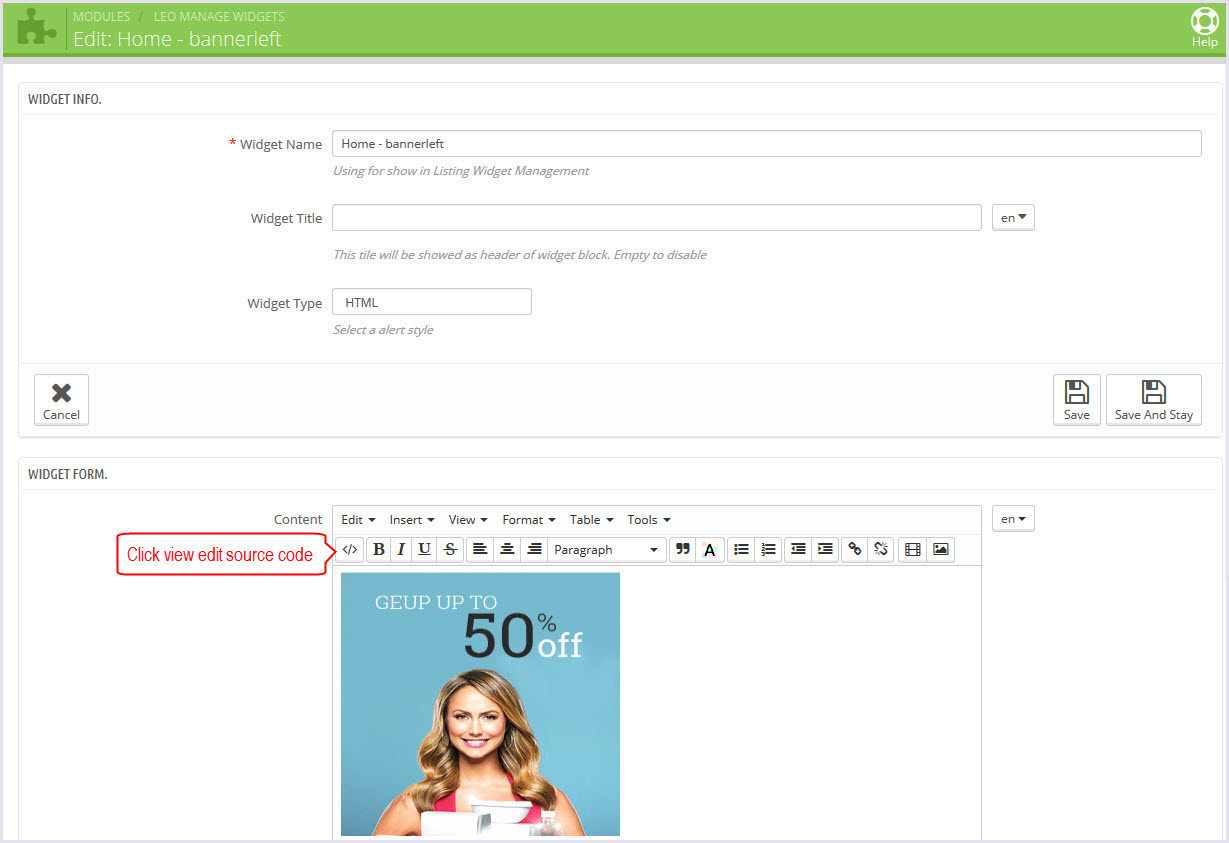Go to Leo Manage Widgets breadcrumb
This screenshot has width=1229, height=843.
[219, 17]
